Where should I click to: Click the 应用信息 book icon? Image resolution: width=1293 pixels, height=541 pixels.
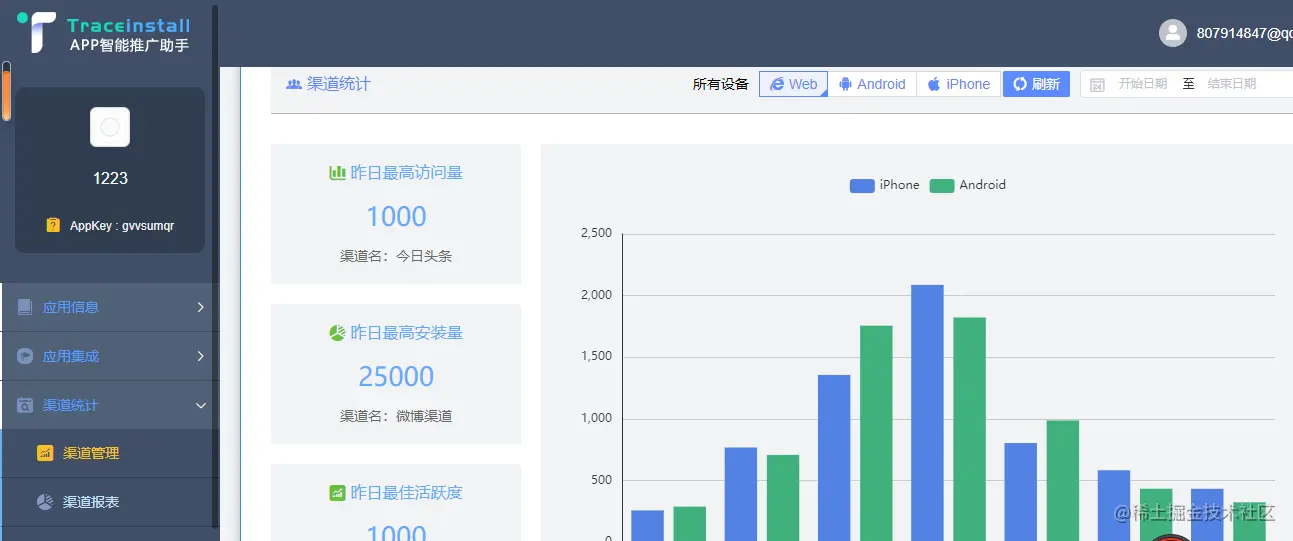point(25,307)
